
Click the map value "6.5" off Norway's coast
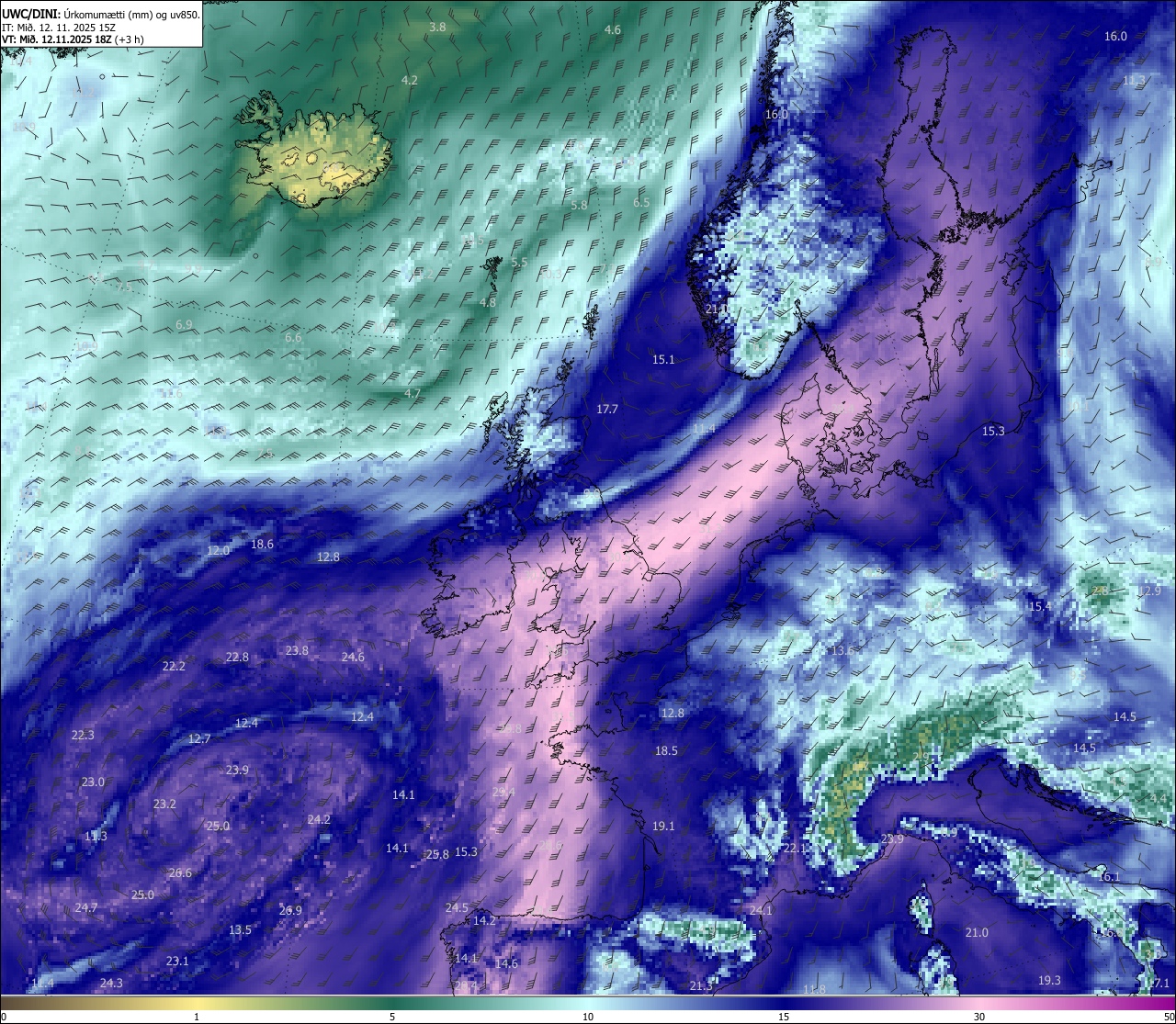click(641, 203)
